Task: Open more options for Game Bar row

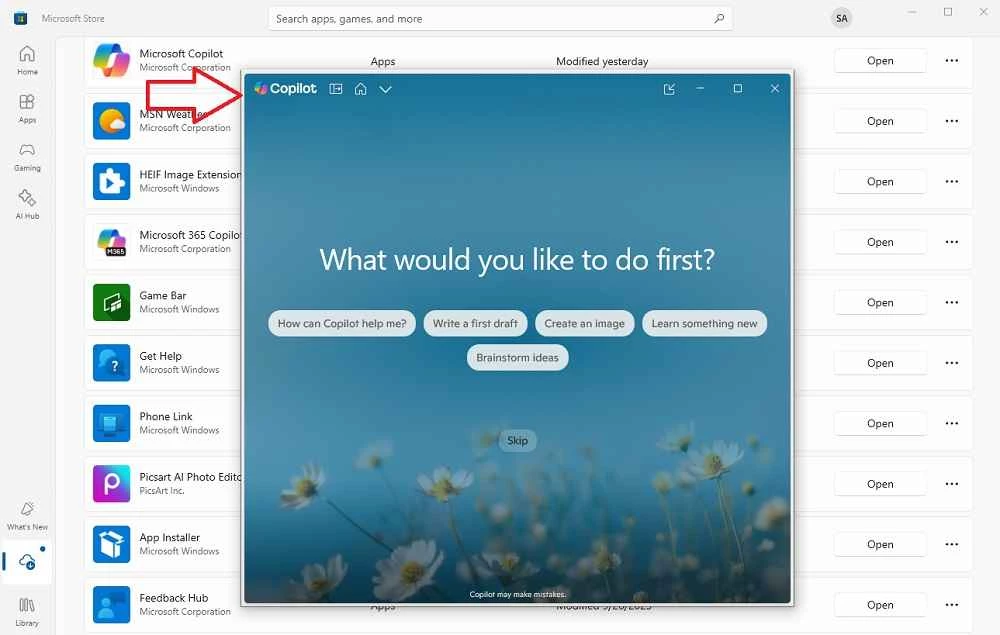Action: [x=951, y=303]
